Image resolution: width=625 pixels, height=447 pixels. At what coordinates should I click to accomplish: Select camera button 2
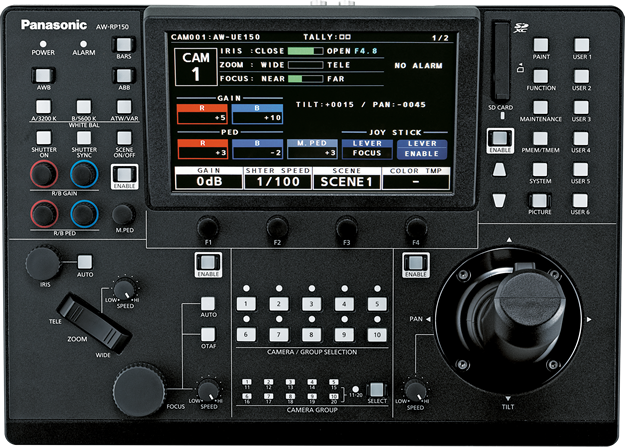point(279,304)
